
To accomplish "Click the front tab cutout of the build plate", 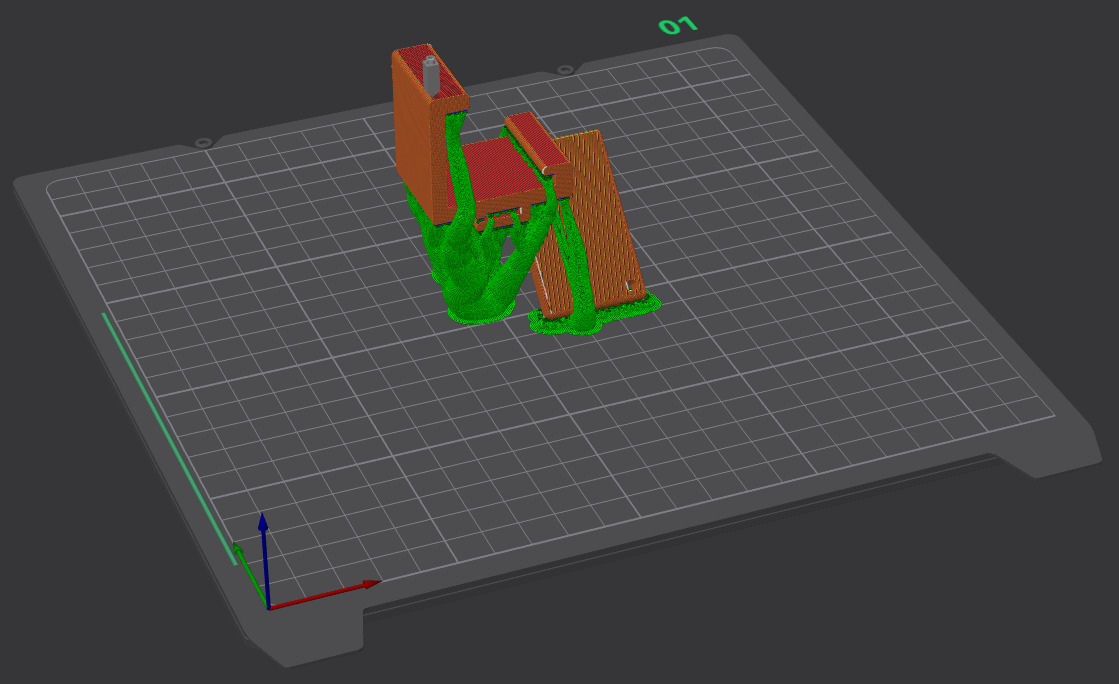I will tap(310, 640).
